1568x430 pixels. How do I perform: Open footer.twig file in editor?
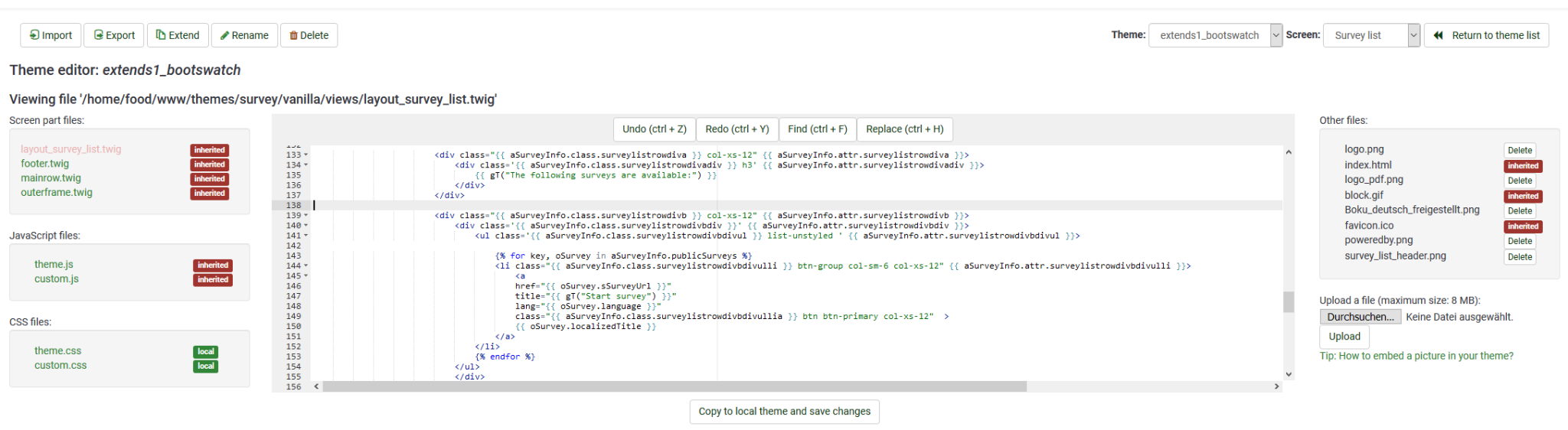tap(44, 164)
